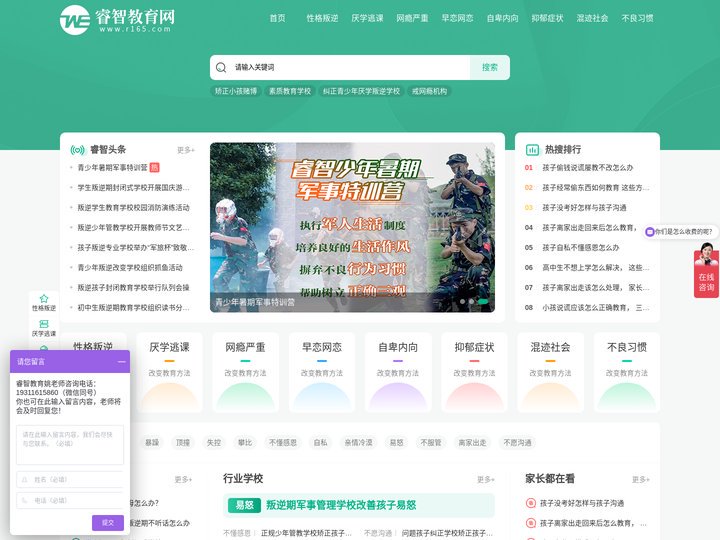The height and width of the screenshot is (540, 720).
Task: Select the 矫正小孩赌博 search tag
Action: [x=236, y=91]
